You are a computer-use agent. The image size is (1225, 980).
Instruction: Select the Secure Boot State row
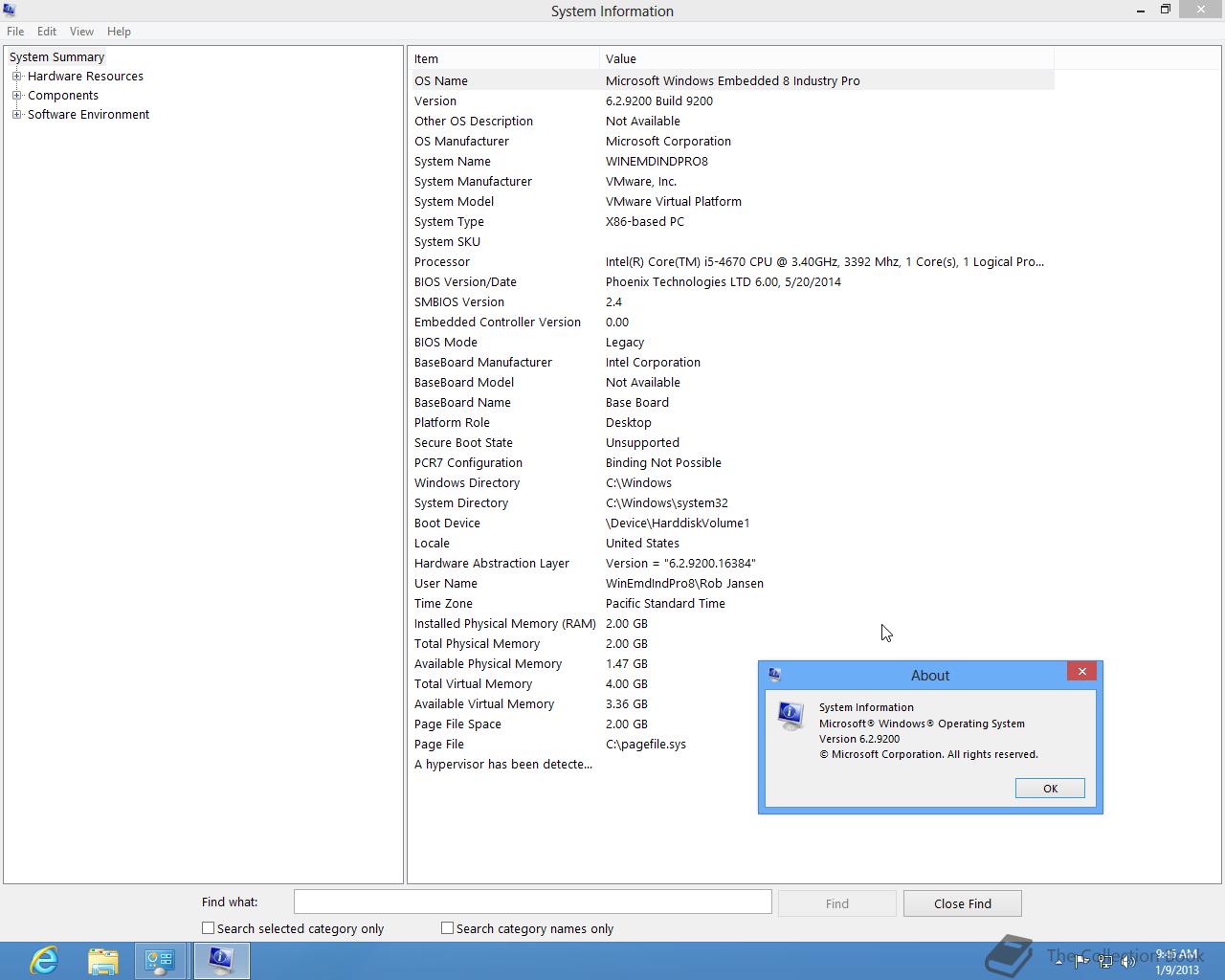[732, 442]
